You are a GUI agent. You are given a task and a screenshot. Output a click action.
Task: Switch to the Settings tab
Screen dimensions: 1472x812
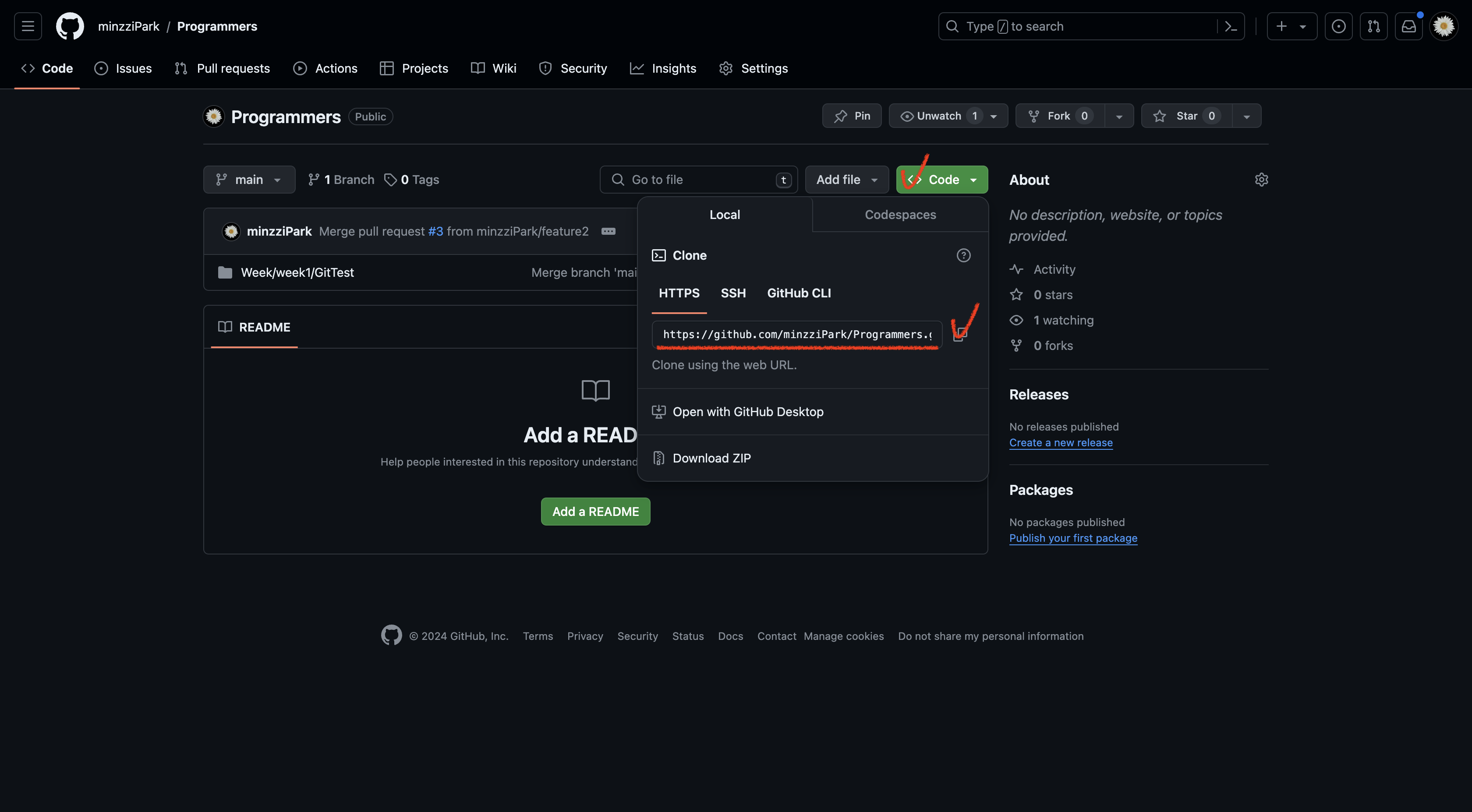[x=754, y=69]
